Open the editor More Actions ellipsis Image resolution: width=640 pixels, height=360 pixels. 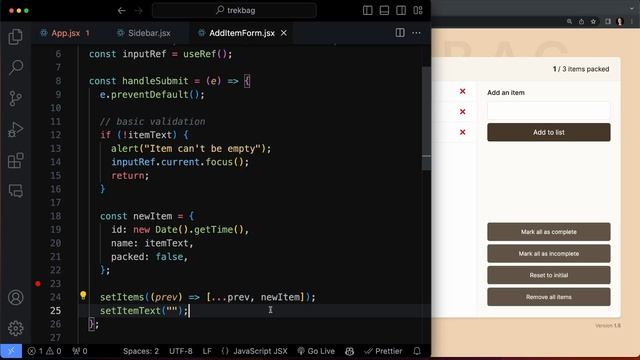pyautogui.click(x=416, y=33)
